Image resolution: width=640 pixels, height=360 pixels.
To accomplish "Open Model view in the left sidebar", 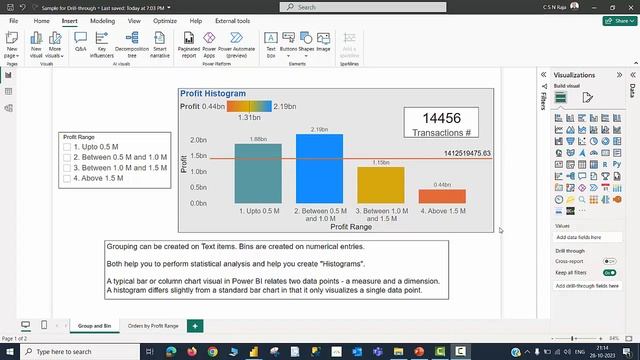I will pos(8,108).
